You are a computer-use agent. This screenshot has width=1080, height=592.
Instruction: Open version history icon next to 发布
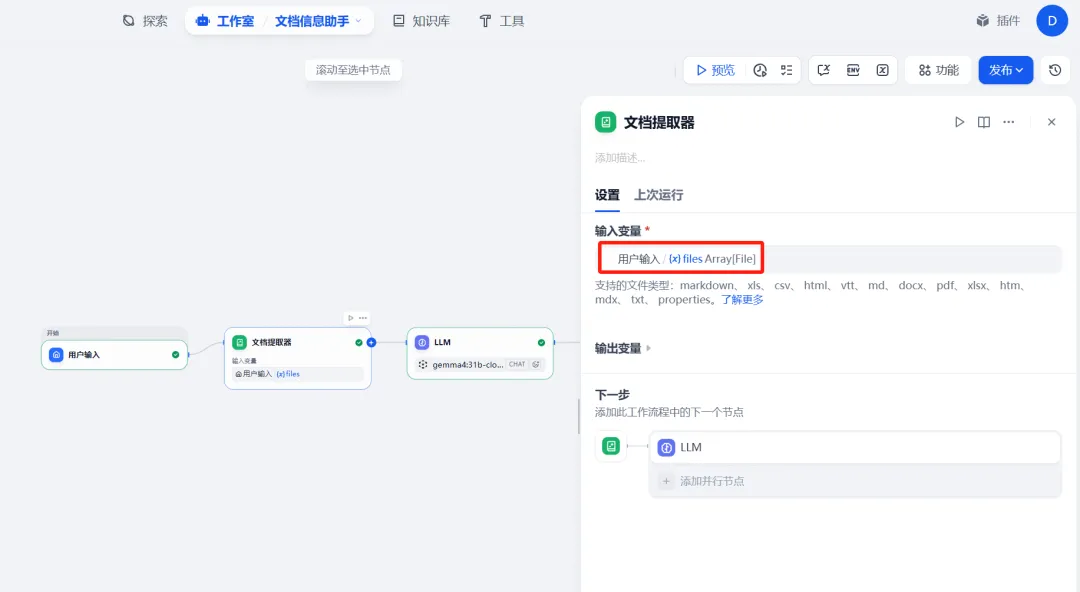(x=1055, y=70)
